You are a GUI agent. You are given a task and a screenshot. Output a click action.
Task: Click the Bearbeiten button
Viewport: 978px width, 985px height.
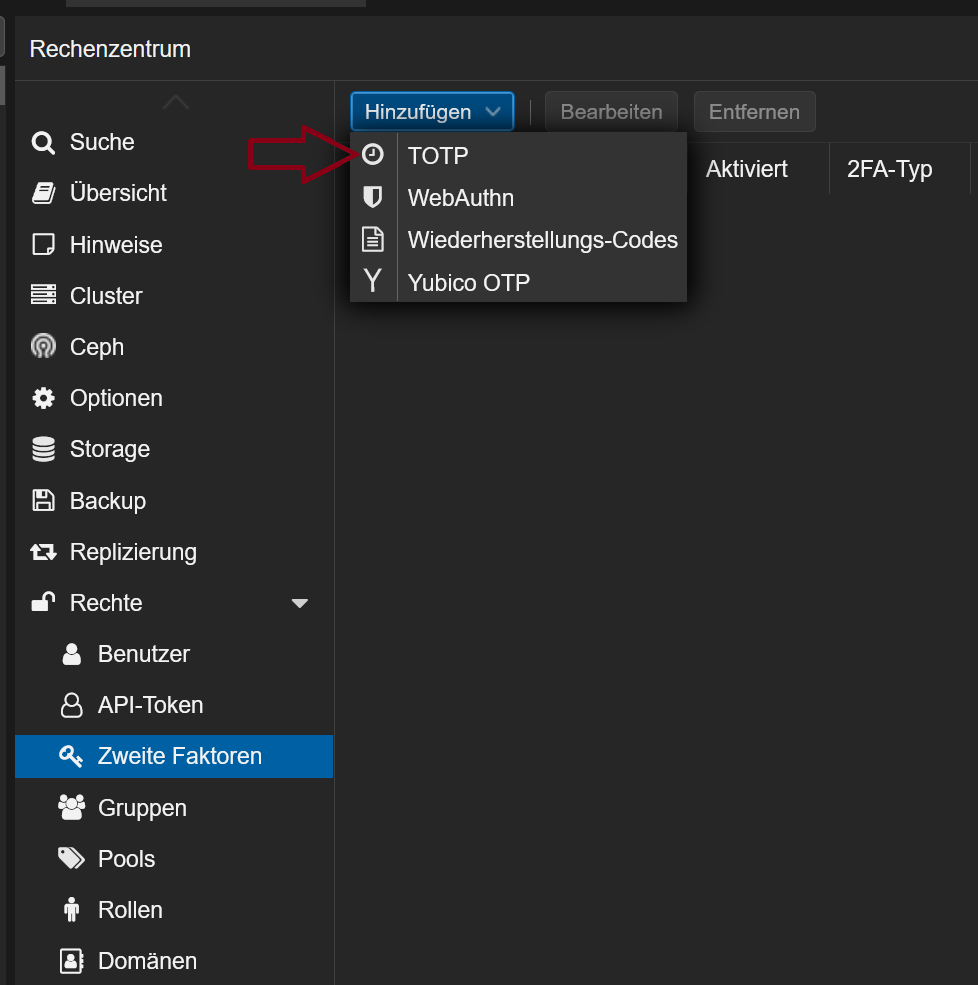[611, 111]
